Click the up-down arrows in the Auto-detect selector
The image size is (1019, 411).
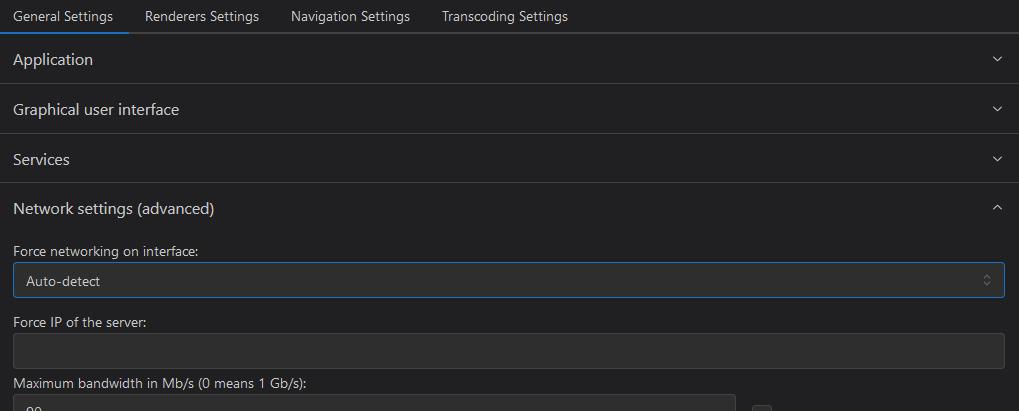pyautogui.click(x=987, y=280)
